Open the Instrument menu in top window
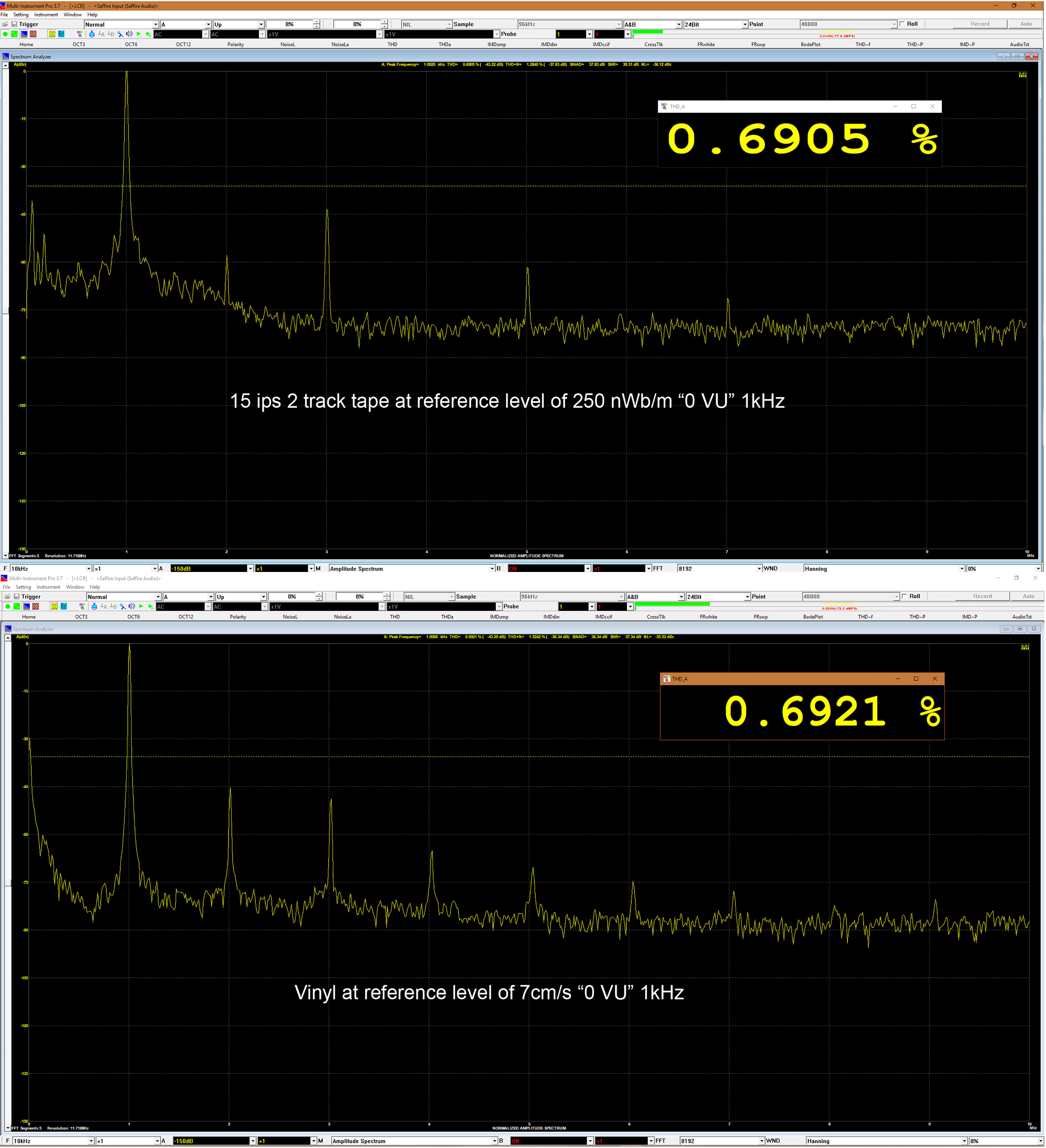Viewport: 1046px width, 1148px height. [x=46, y=15]
